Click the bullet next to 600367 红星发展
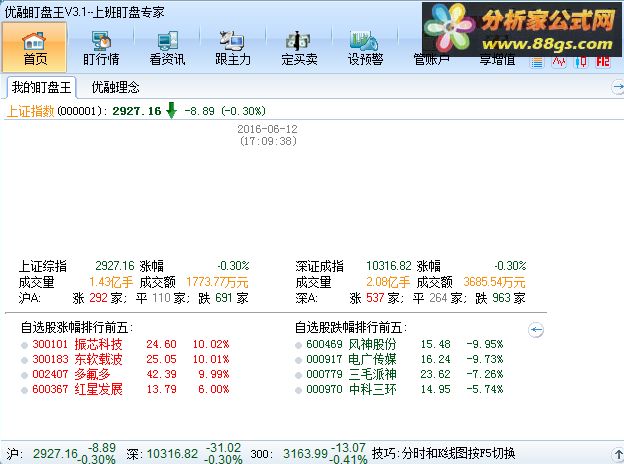Screen dimensions: 624x464 [x=24, y=390]
